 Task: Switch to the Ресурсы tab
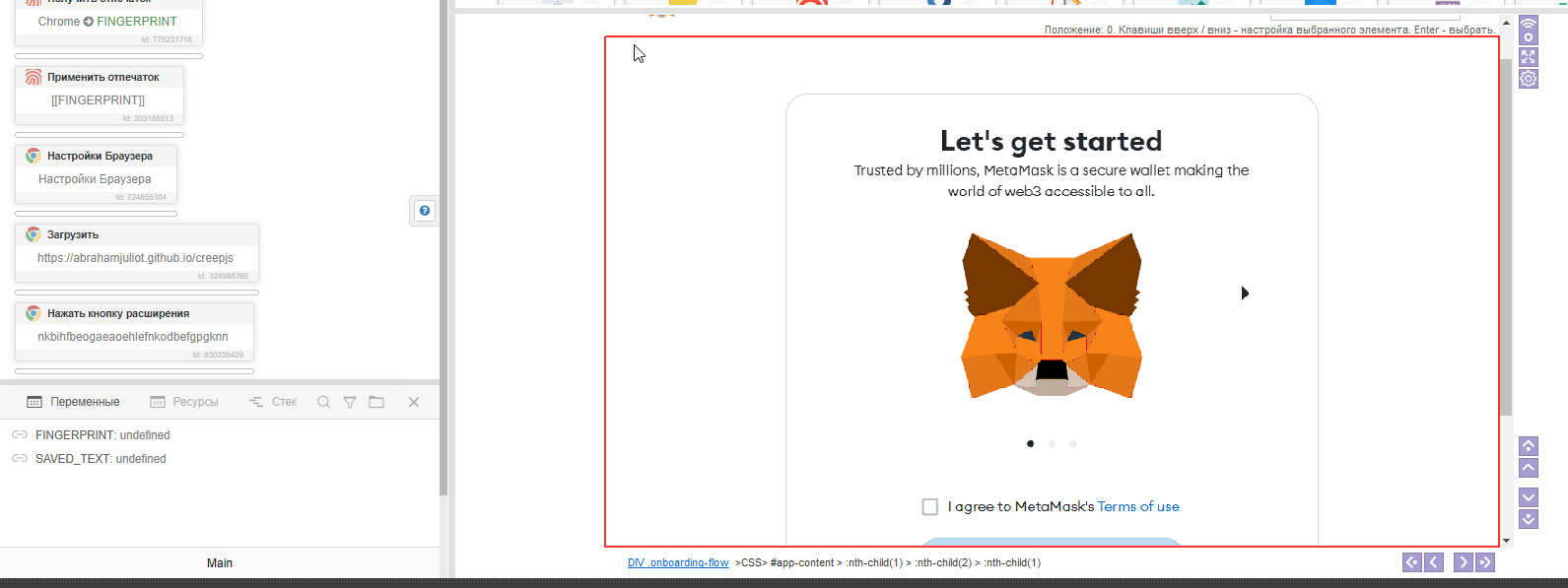[x=184, y=402]
